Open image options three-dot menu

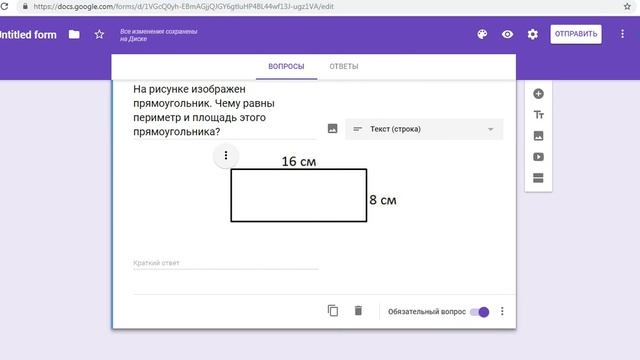(226, 156)
